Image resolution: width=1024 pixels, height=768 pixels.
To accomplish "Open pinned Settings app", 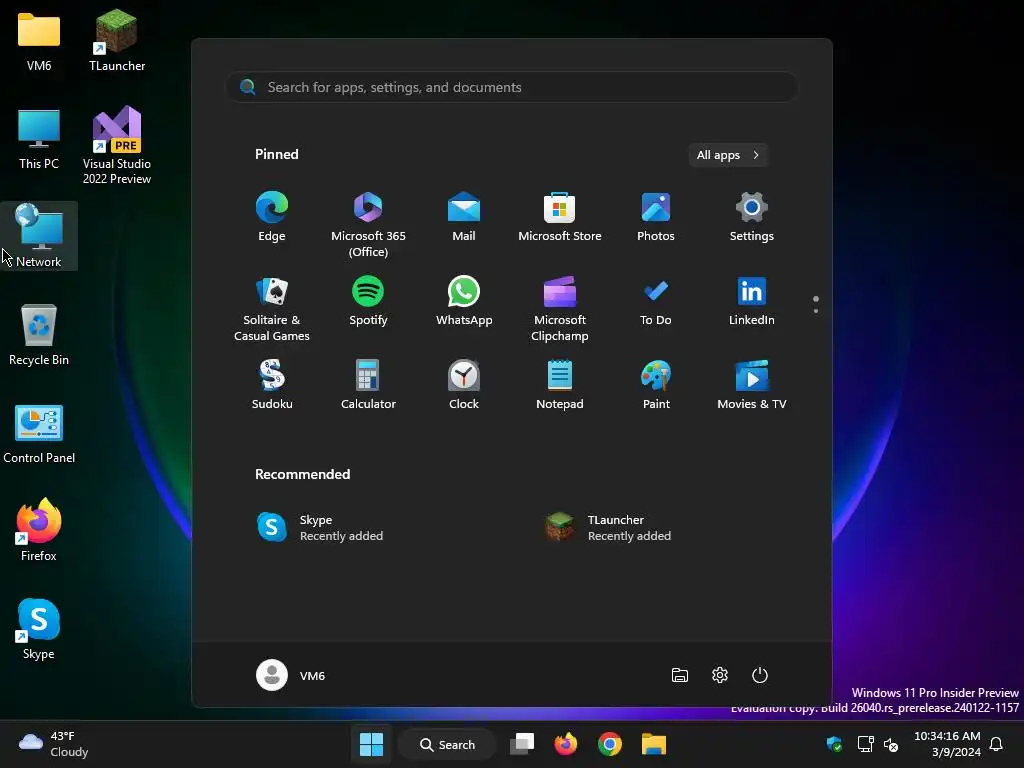I will point(752,218).
